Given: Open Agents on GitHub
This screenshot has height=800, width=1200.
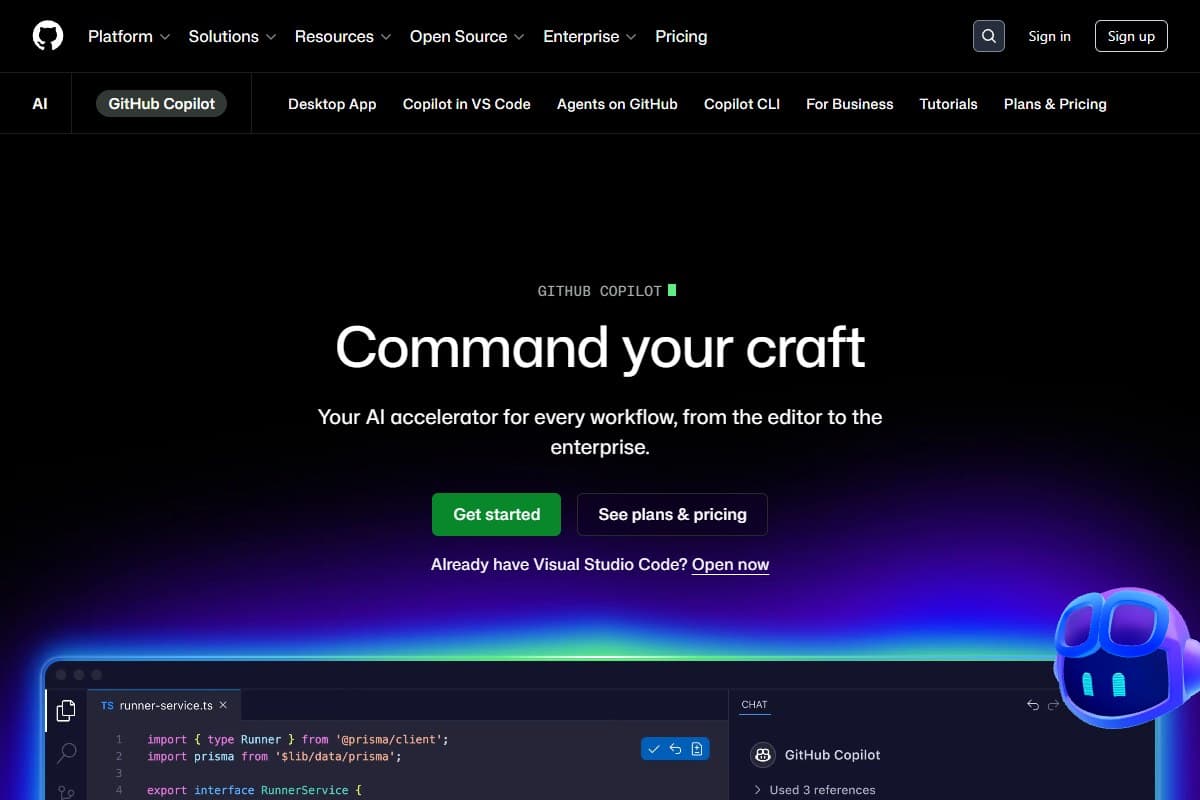Looking at the screenshot, I should [x=617, y=104].
